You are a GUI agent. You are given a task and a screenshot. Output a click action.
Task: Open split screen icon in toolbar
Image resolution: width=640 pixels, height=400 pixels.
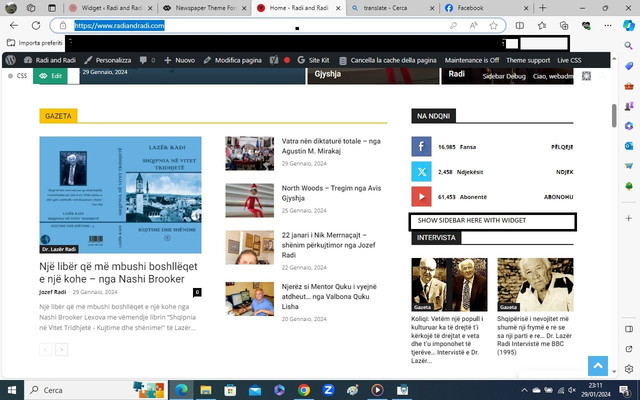[x=520, y=25]
